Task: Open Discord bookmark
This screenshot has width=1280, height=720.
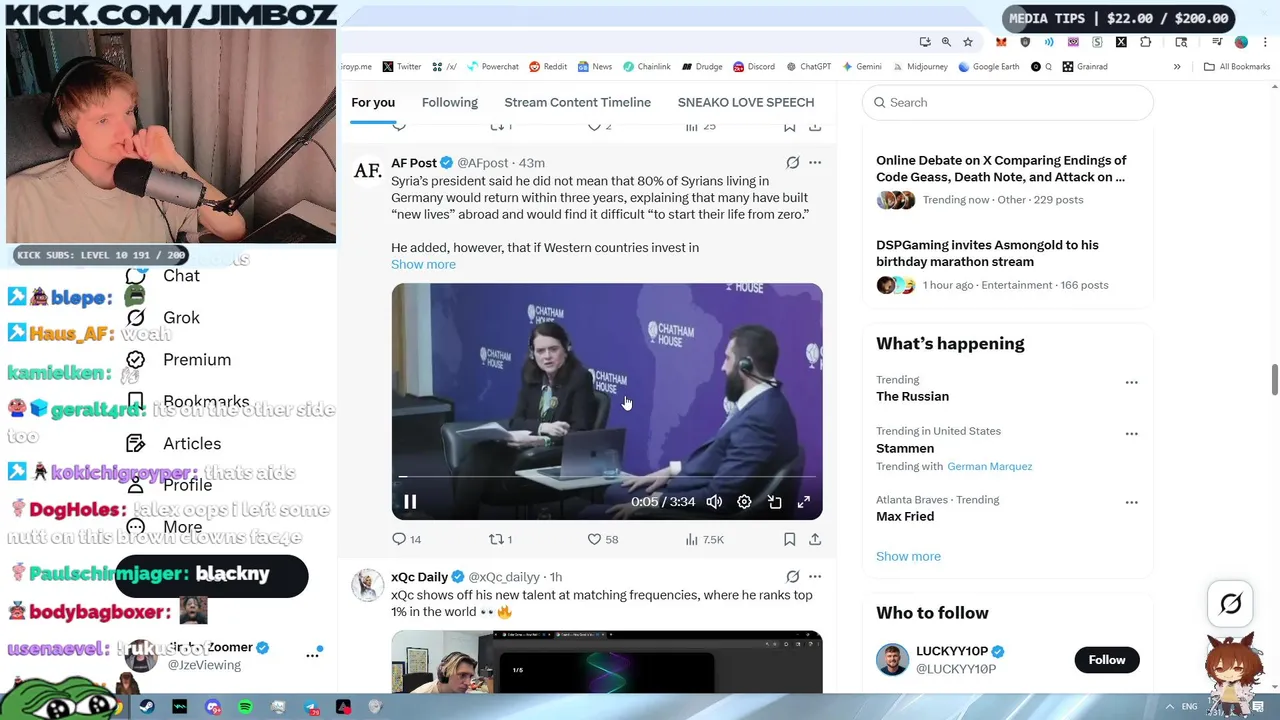Action: (x=754, y=66)
